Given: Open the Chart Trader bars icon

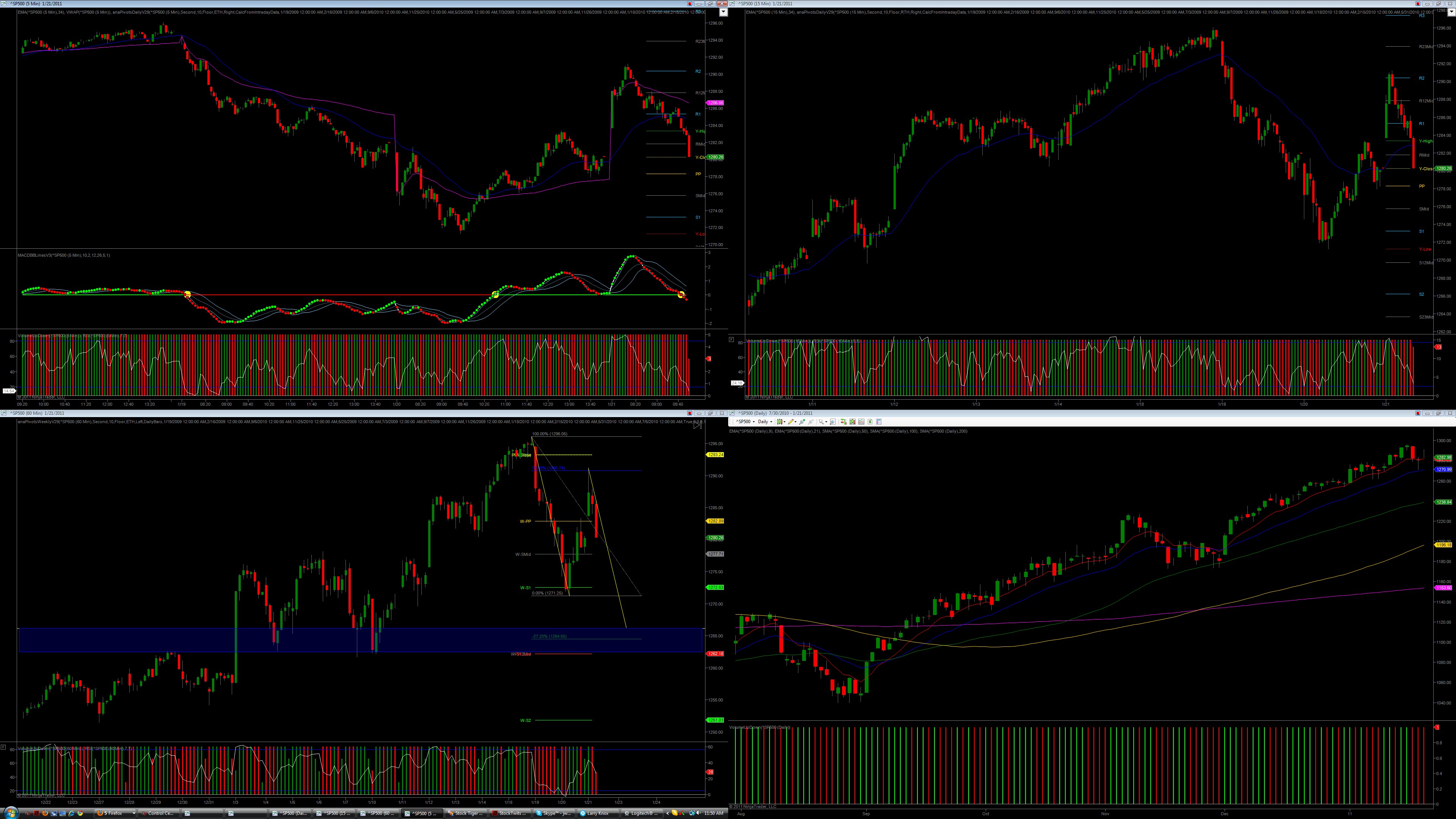Looking at the screenshot, I should pyautogui.click(x=843, y=422).
